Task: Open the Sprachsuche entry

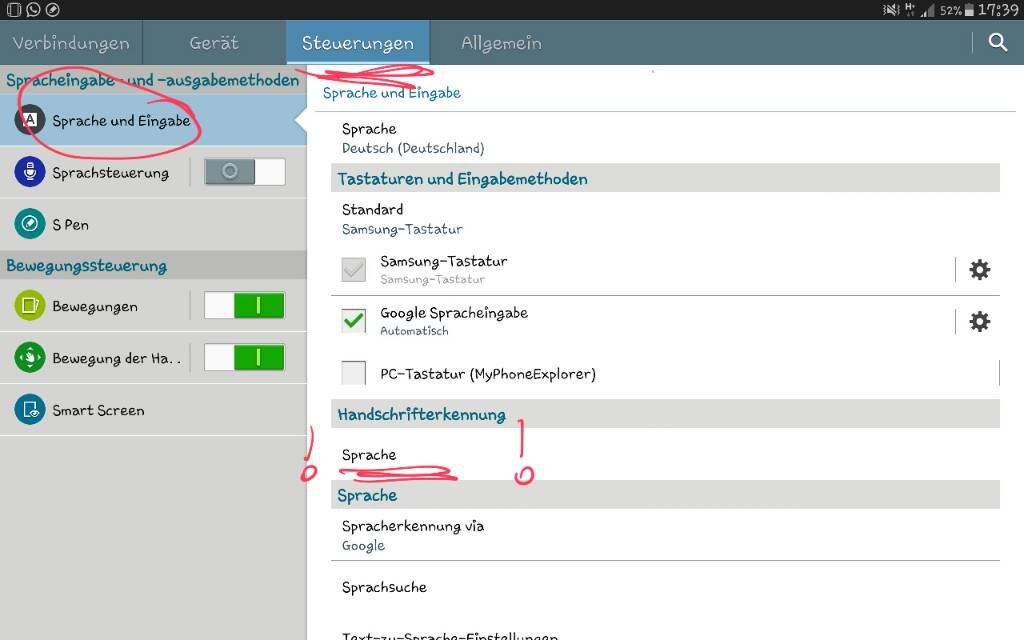Action: pos(665,586)
